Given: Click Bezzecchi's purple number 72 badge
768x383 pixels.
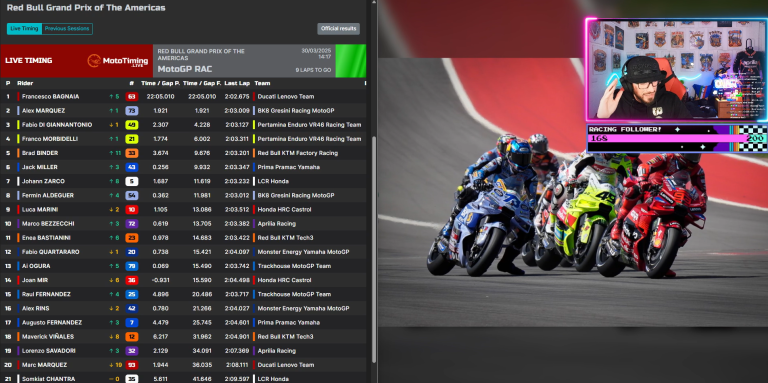Looking at the screenshot, I should [132, 223].
